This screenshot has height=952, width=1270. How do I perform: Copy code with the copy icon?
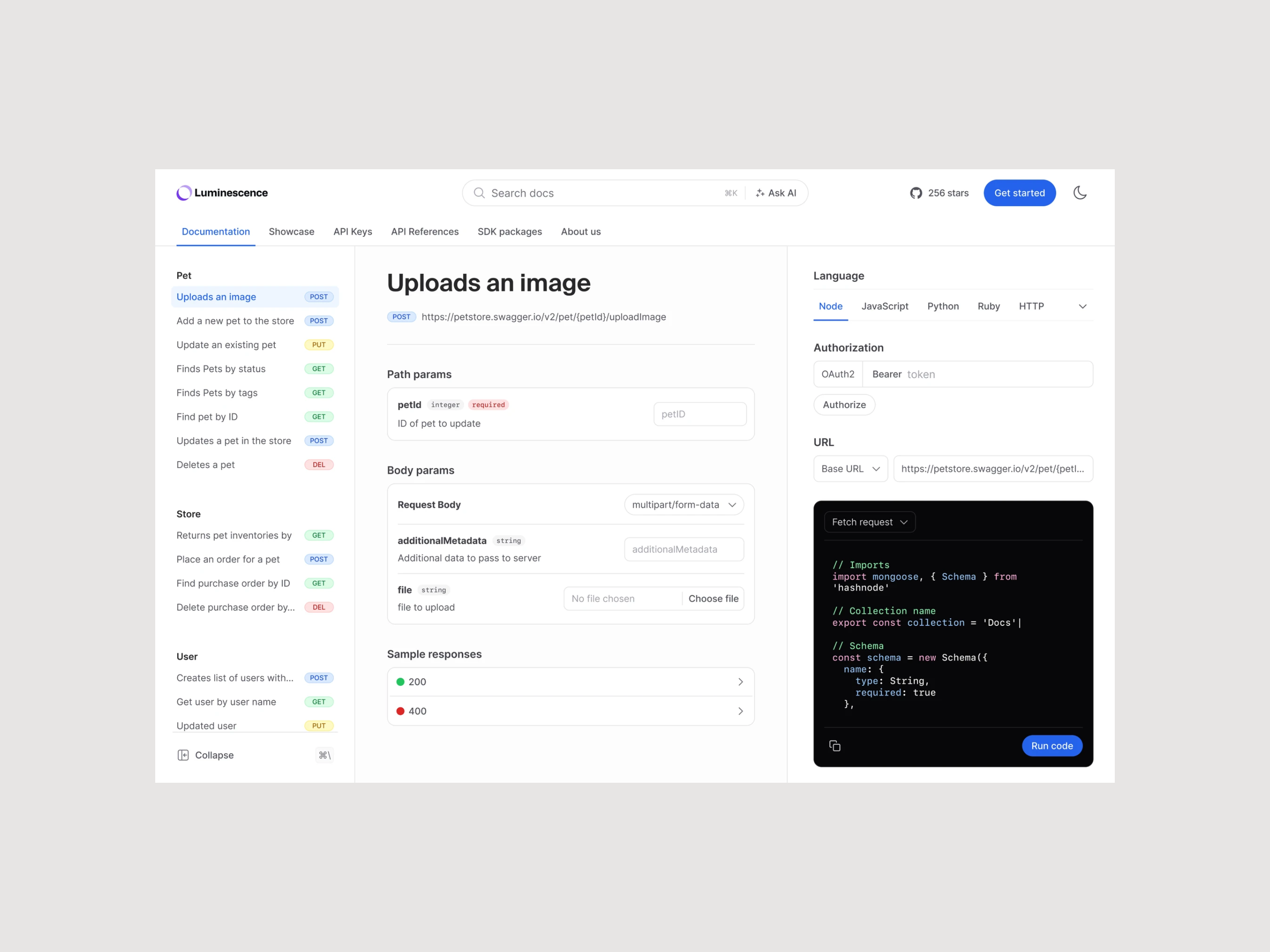pos(835,745)
